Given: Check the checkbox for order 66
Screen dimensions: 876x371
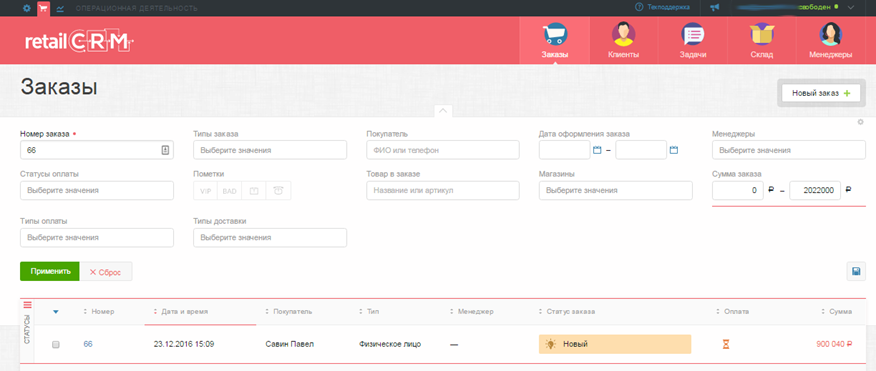Looking at the screenshot, I should point(55,345).
